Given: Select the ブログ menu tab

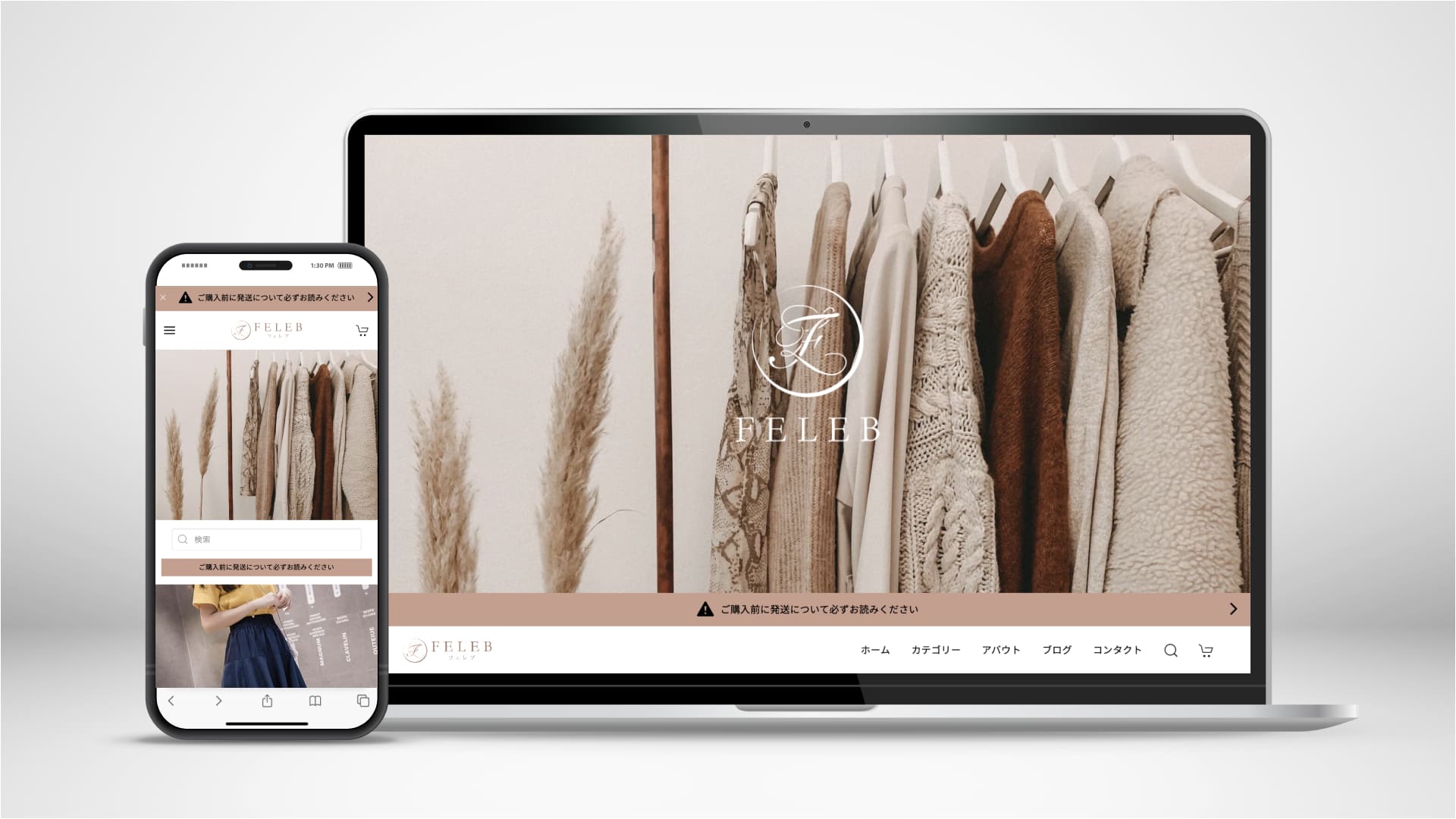Looking at the screenshot, I should click(1055, 650).
